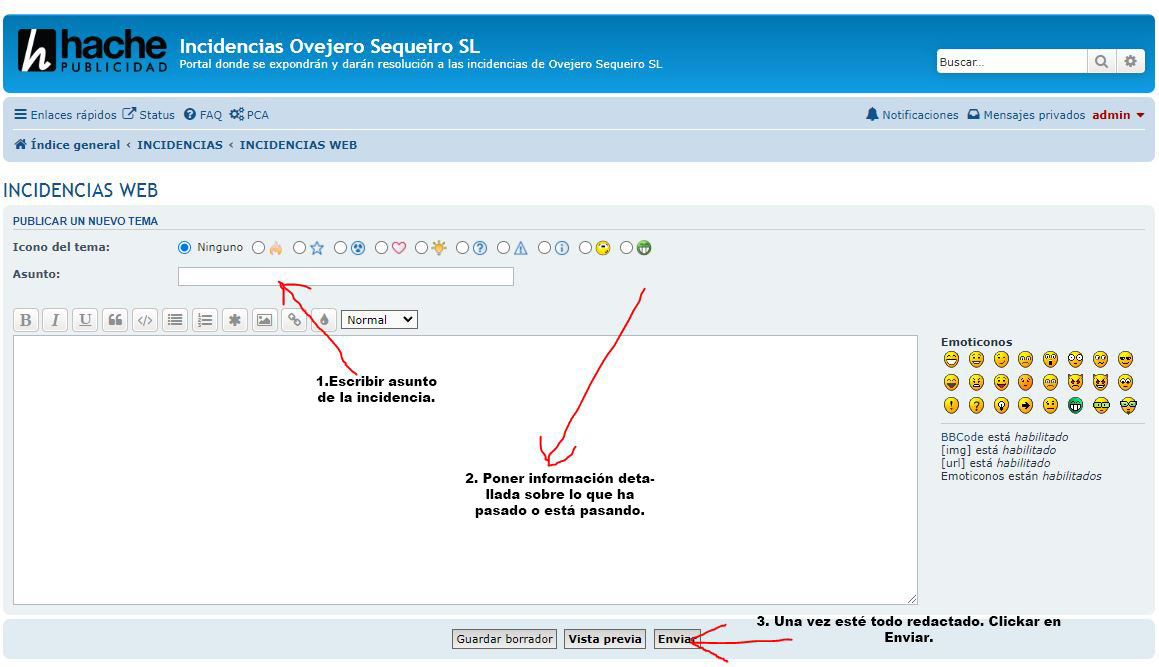The image size is (1159, 667).
Task: Click the Buscar search field
Action: pos(1011,62)
